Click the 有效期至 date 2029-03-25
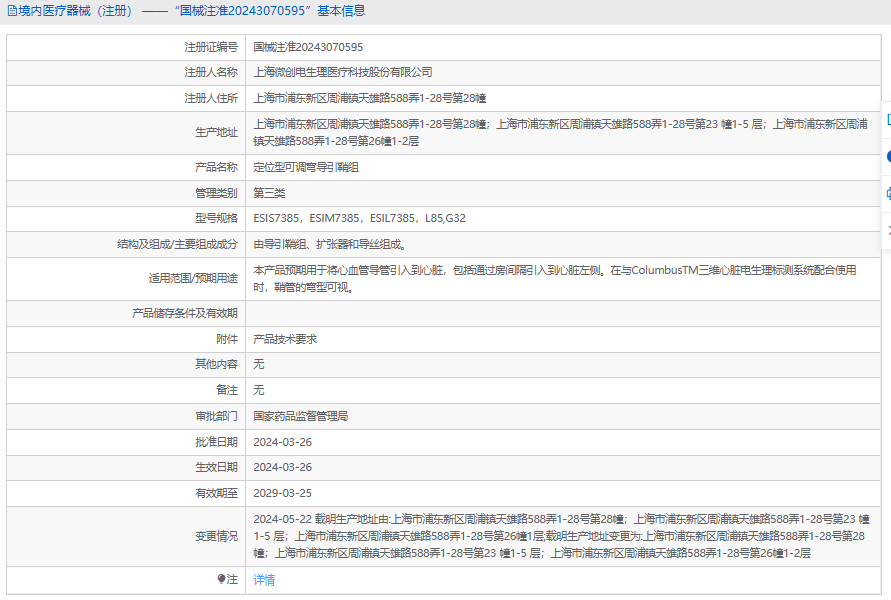This screenshot has width=891, height=600. pos(282,493)
